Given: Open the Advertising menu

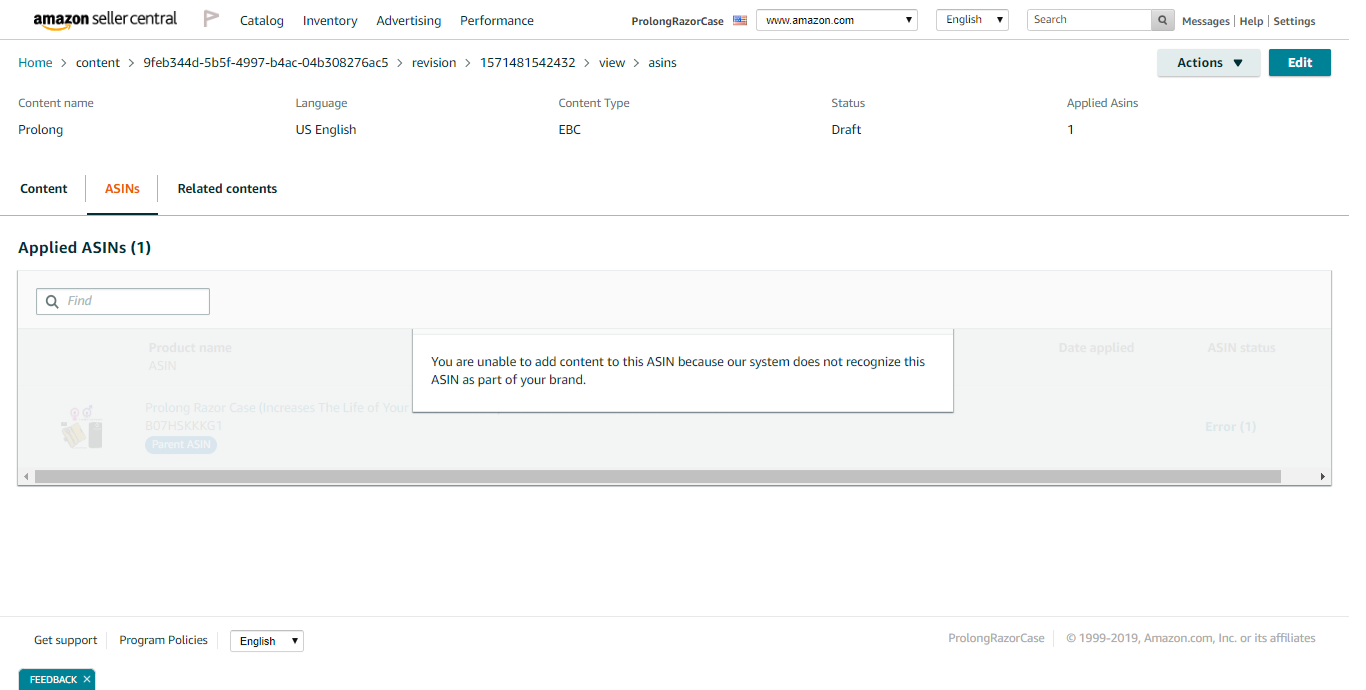Looking at the screenshot, I should click(408, 20).
